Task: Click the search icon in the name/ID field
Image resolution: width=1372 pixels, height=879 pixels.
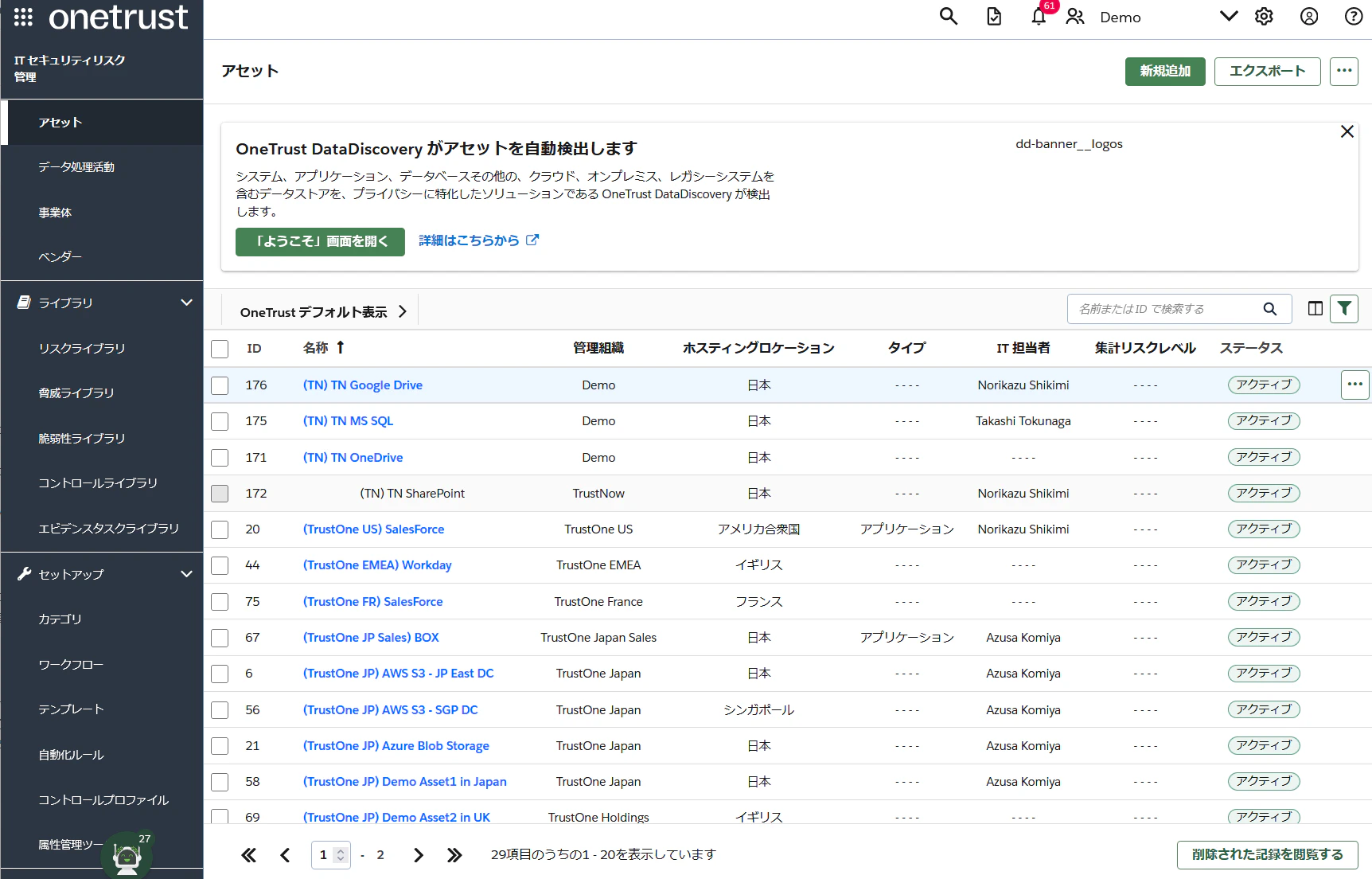Action: coord(1270,309)
